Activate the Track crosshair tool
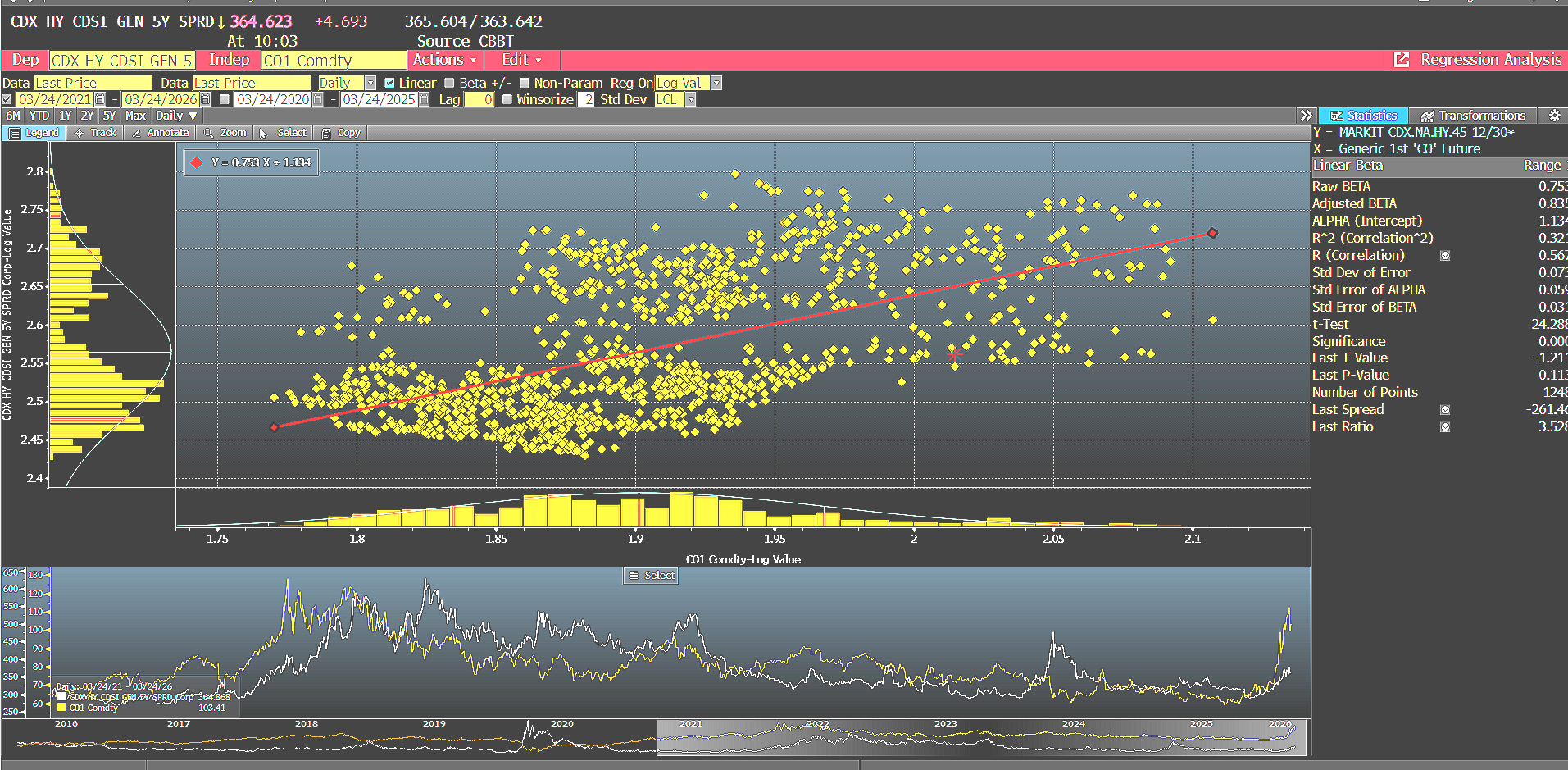The width and height of the screenshot is (1568, 770). [95, 133]
